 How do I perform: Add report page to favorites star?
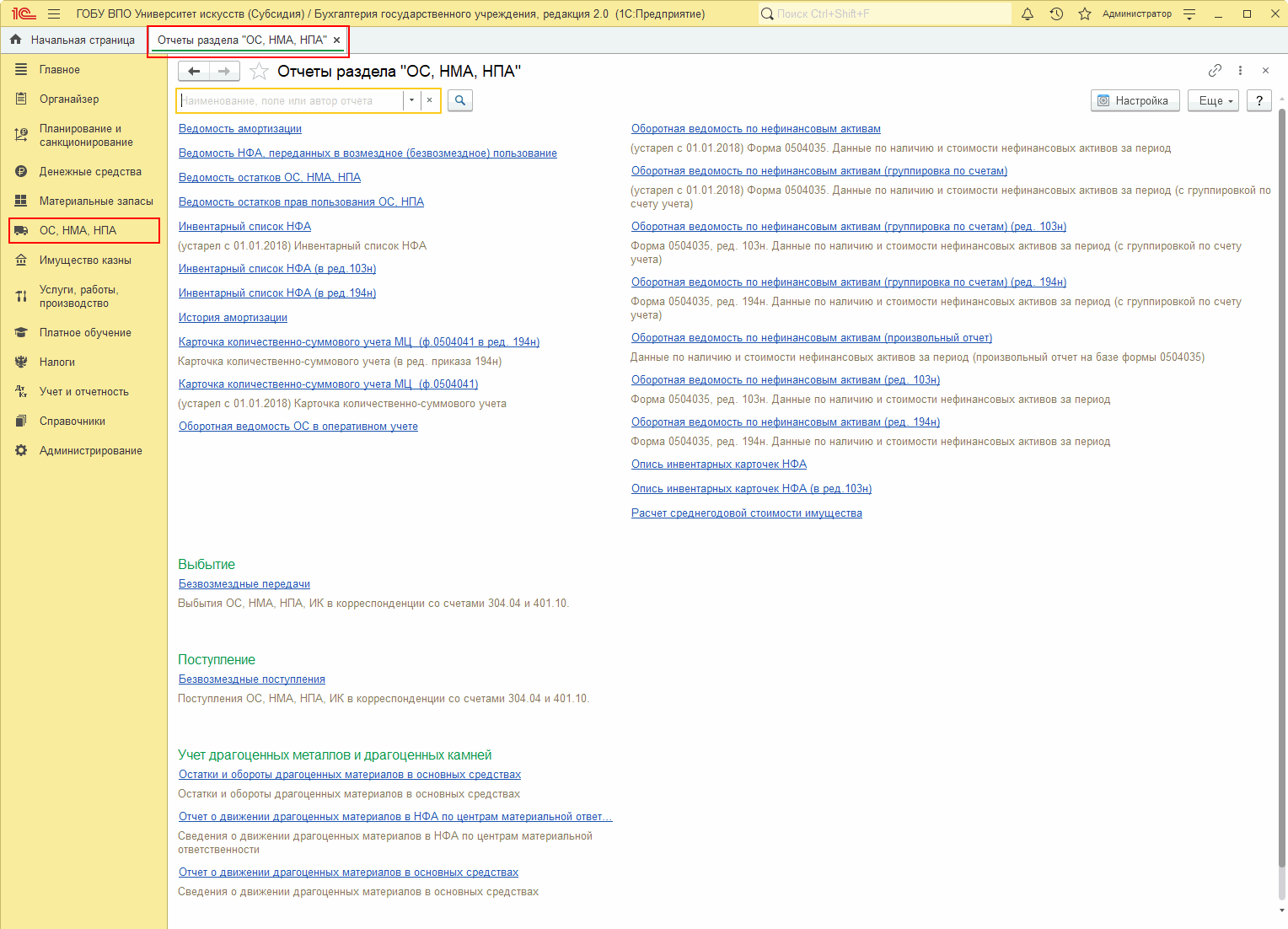coord(259,72)
